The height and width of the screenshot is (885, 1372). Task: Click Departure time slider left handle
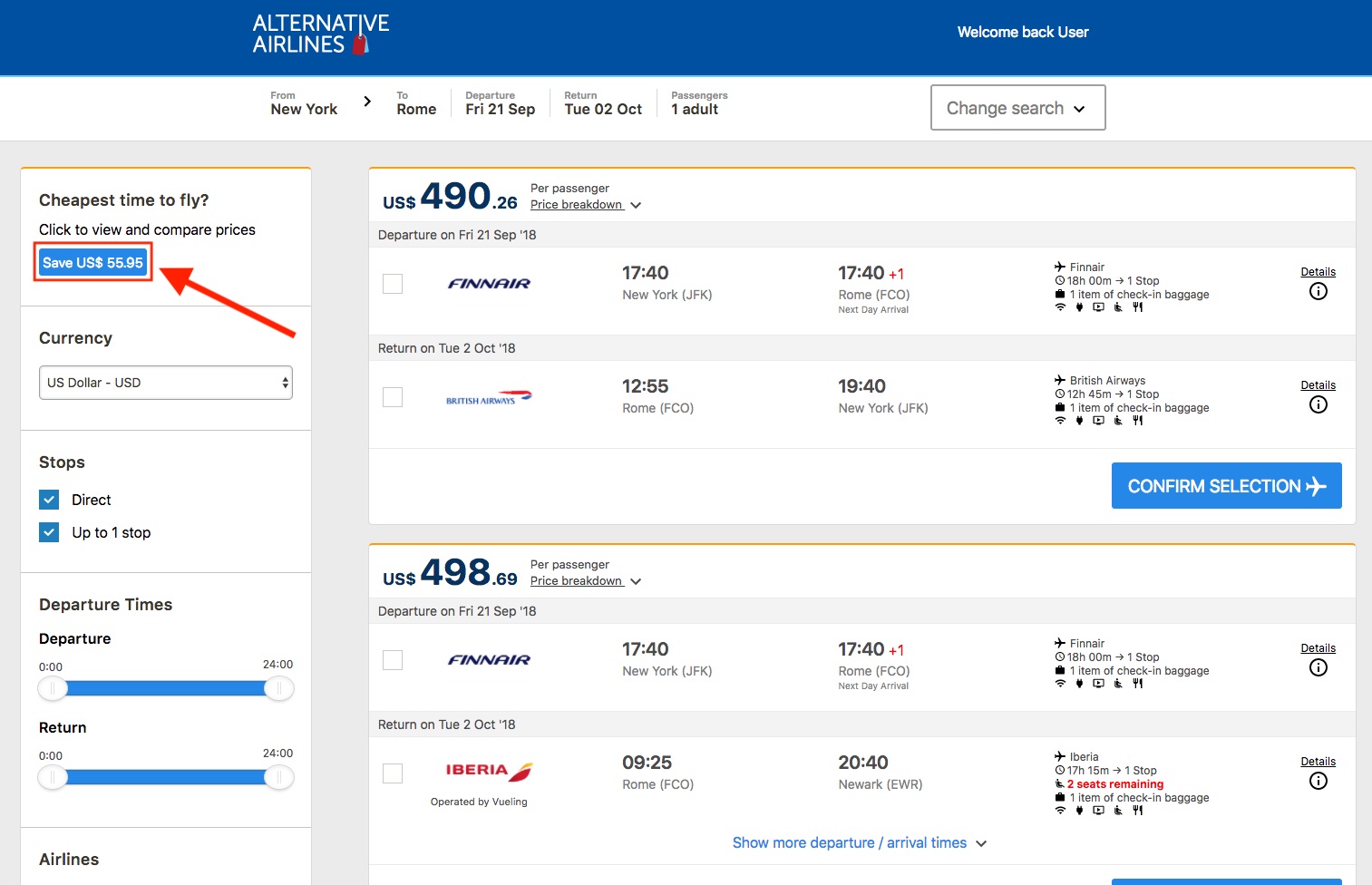pyautogui.click(x=53, y=689)
